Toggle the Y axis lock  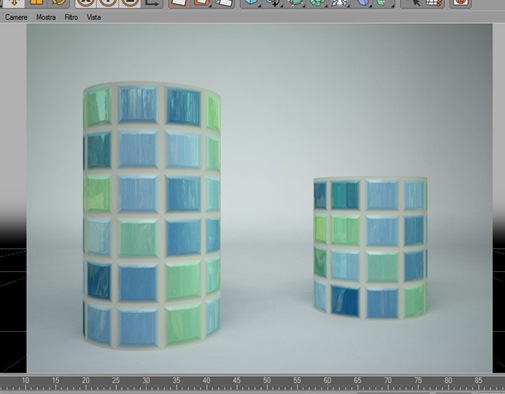pos(108,3)
